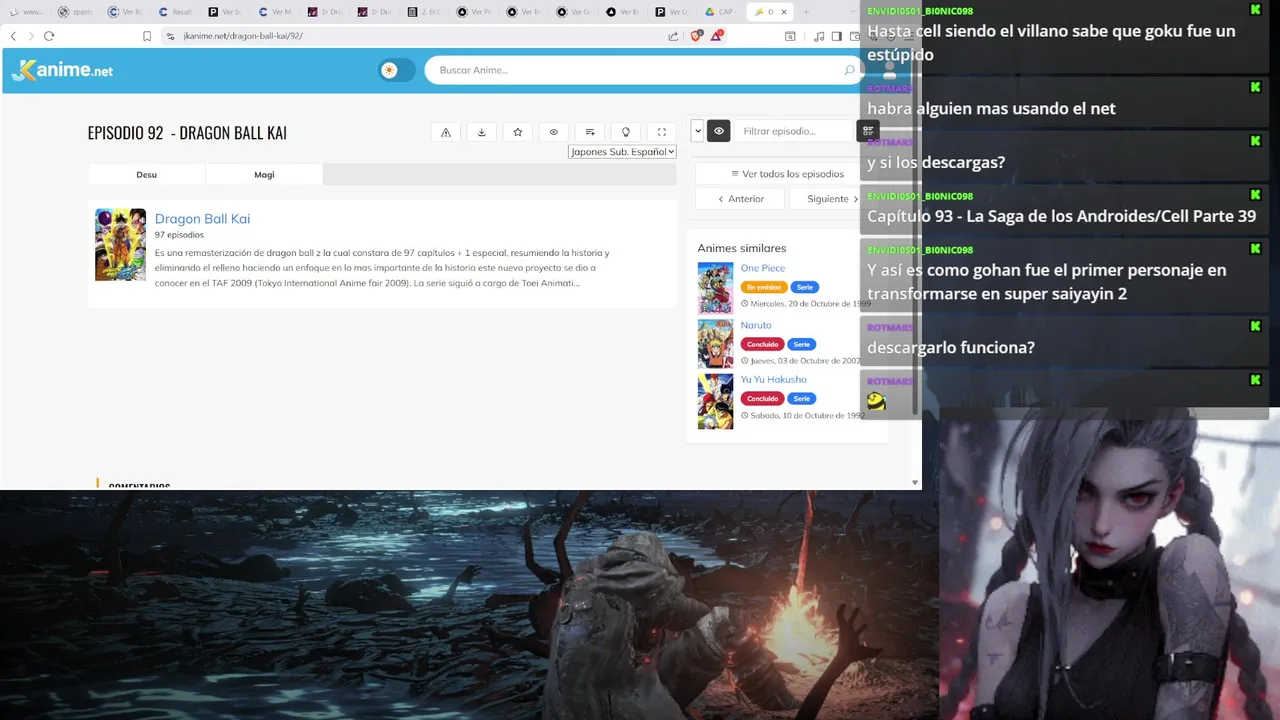Click the '97 episodios' text

[x=179, y=235]
